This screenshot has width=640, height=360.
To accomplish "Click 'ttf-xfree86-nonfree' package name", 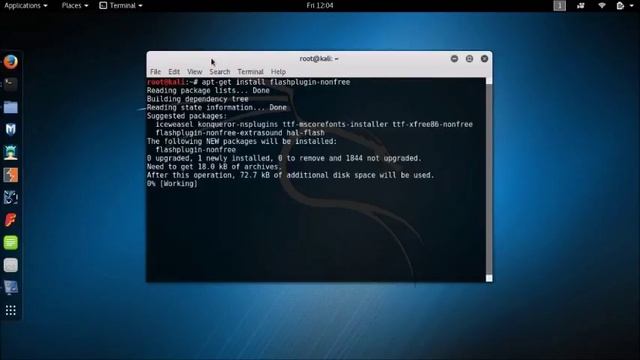I will pyautogui.click(x=433, y=124).
